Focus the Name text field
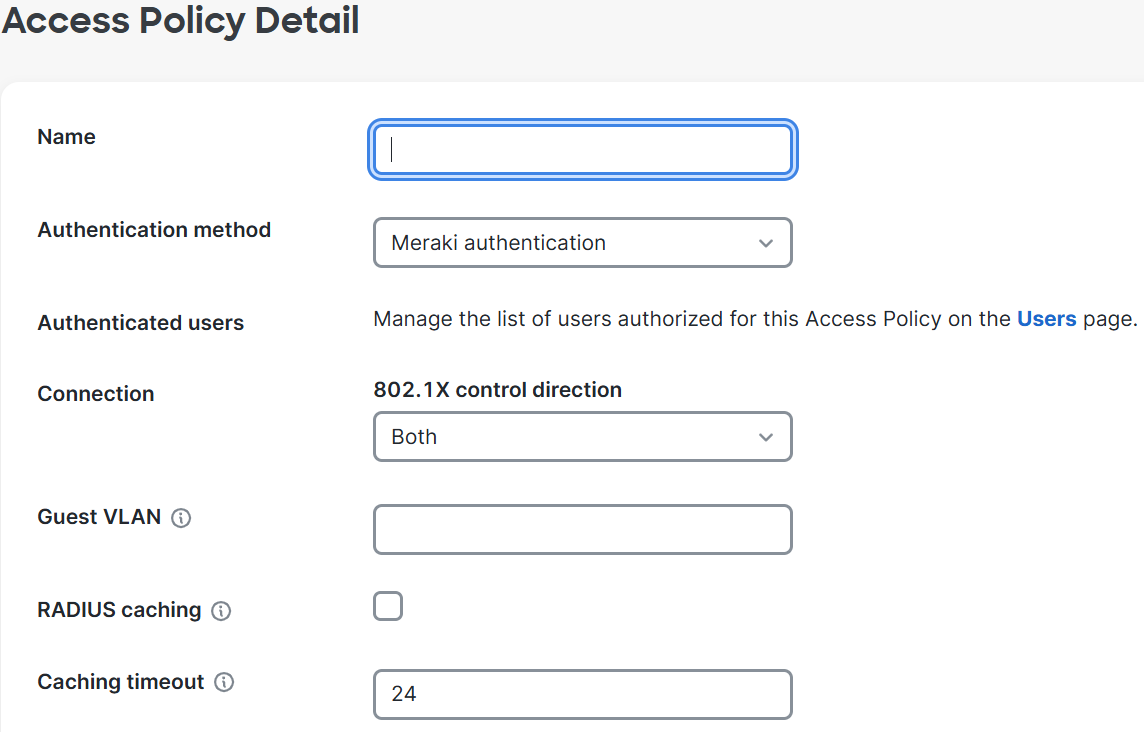The width and height of the screenshot is (1144, 732). coord(582,150)
